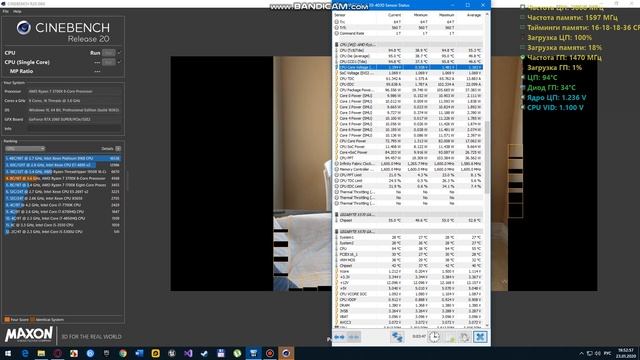Click the expand-view arrows icon in HWiNFO toolbar
Viewport: 640px width, 360px height.
[339, 337]
